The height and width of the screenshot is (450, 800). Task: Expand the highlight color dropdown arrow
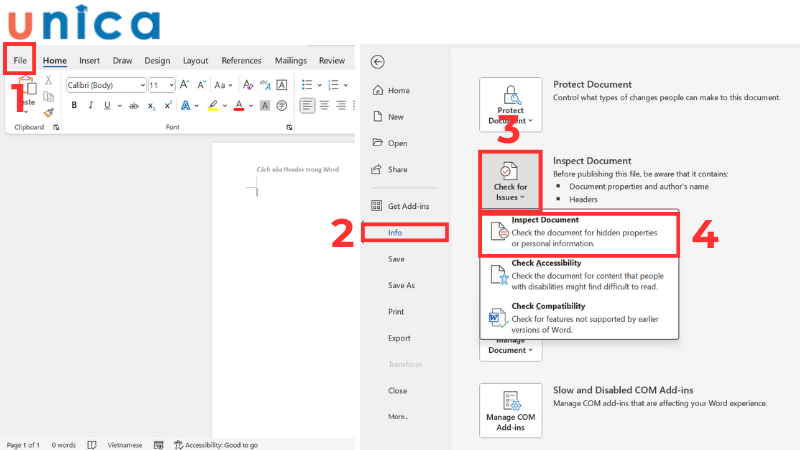click(x=224, y=106)
